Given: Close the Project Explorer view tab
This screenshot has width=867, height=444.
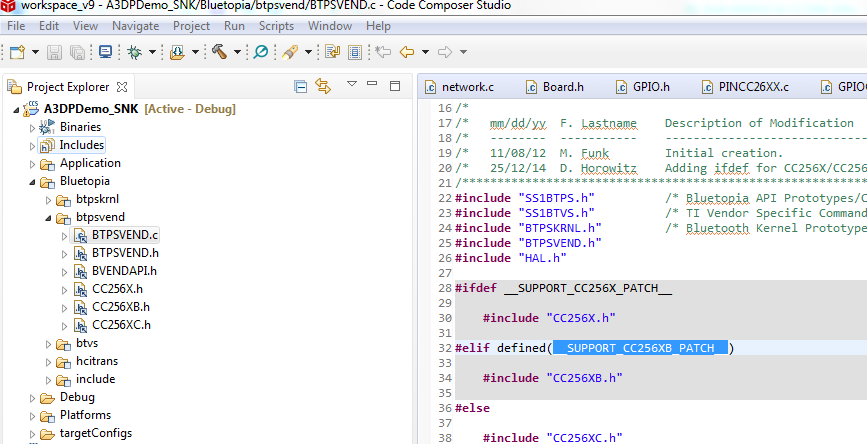Looking at the screenshot, I should tap(122, 87).
